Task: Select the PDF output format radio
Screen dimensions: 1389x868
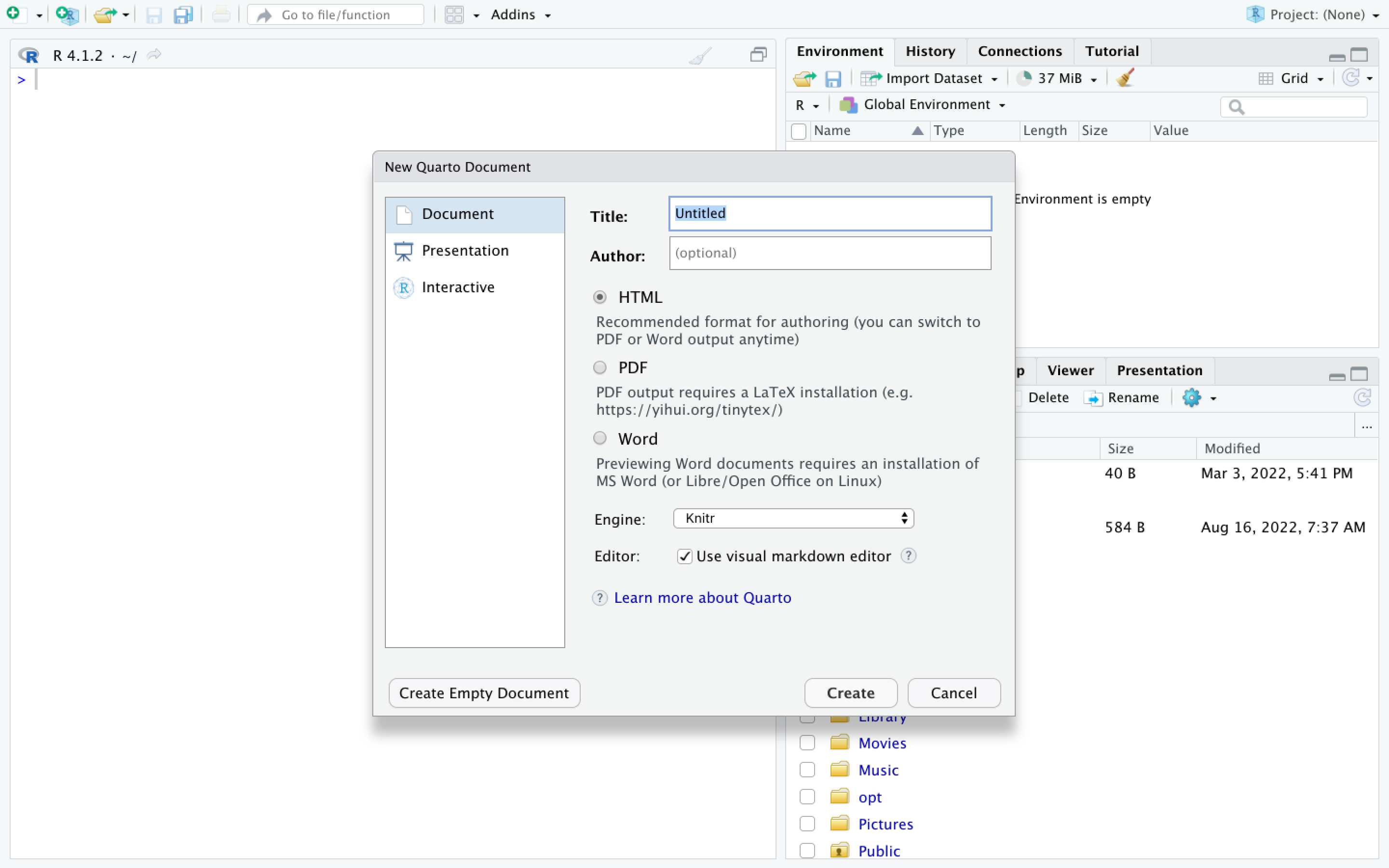Action: 600,367
